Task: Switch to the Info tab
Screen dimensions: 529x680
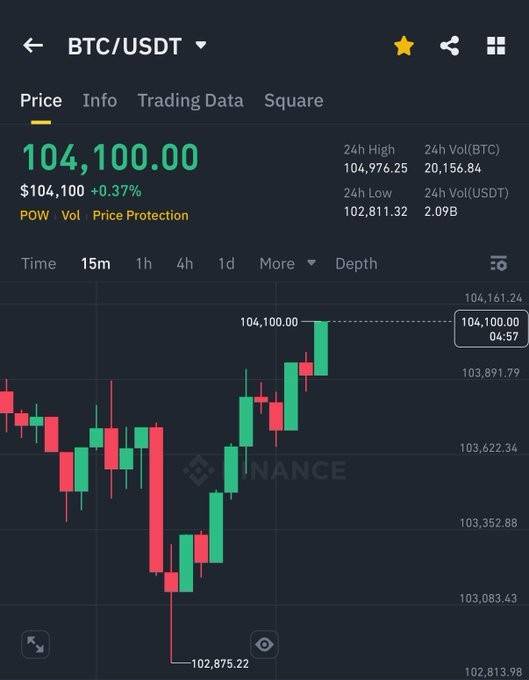Action: pos(100,101)
